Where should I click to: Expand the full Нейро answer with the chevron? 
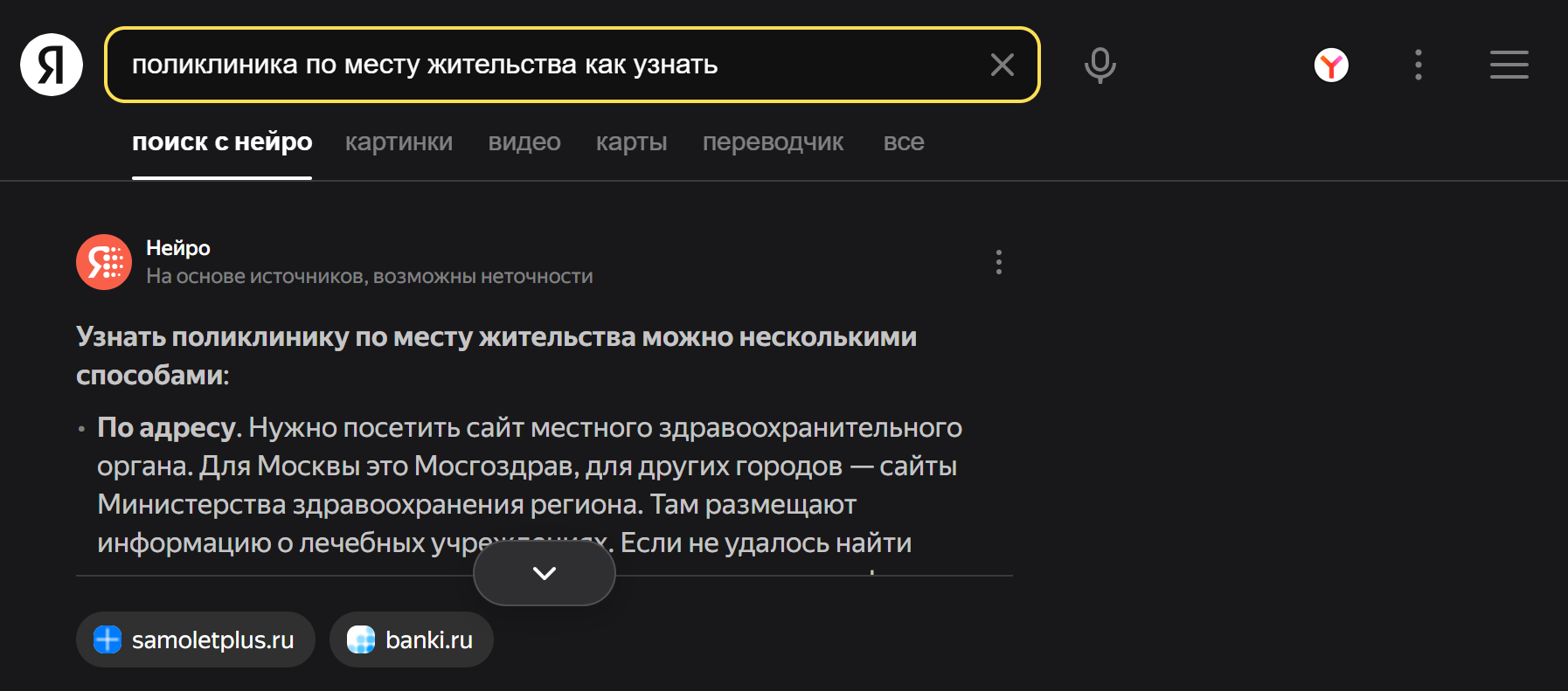[x=544, y=573]
